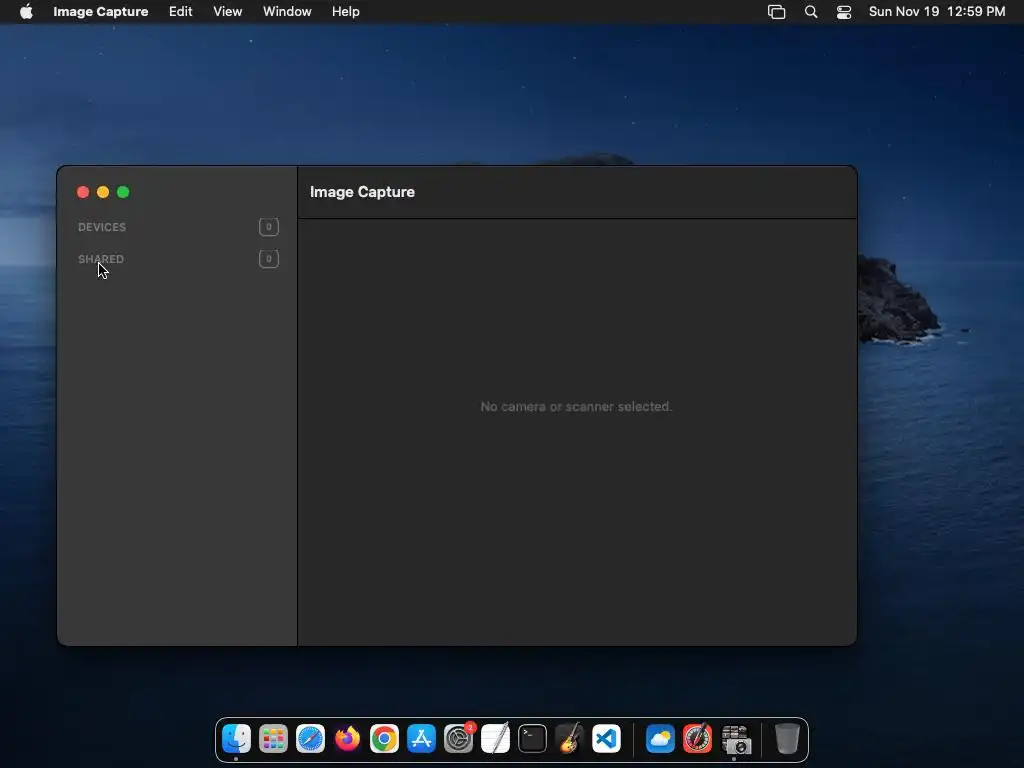This screenshot has height=768, width=1024.
Task: Click the date and time in menu bar
Action: pos(936,11)
